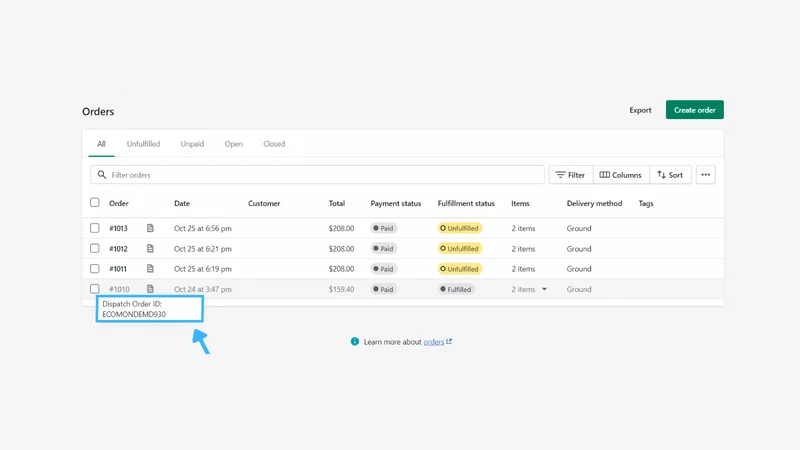The width and height of the screenshot is (800, 450).
Task: Open note icon for order #1011
Action: (x=150, y=268)
